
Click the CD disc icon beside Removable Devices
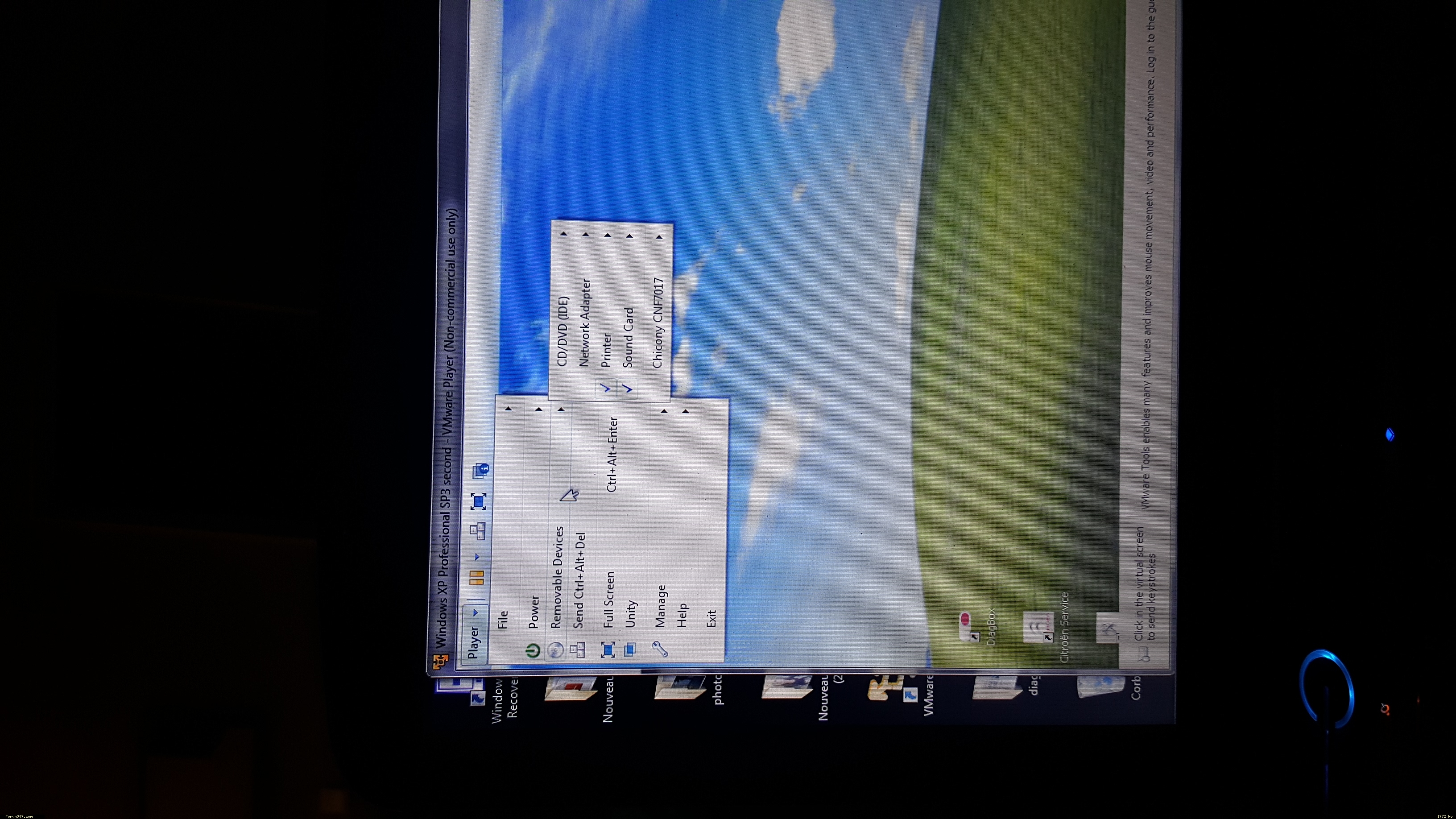(555, 650)
